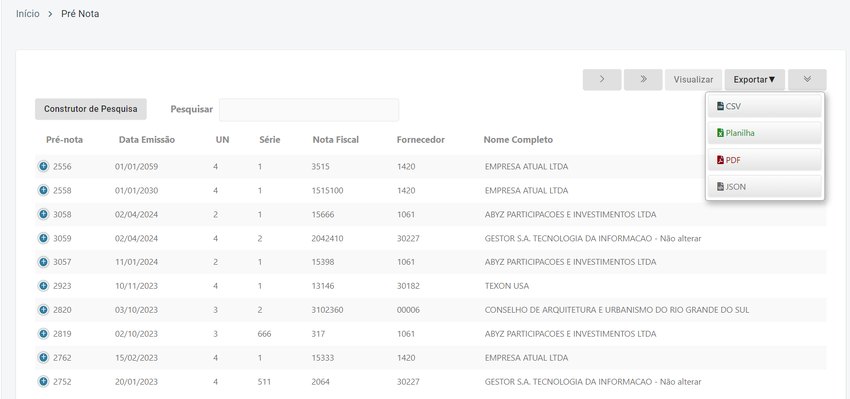Export the list as CSV

tap(764, 106)
